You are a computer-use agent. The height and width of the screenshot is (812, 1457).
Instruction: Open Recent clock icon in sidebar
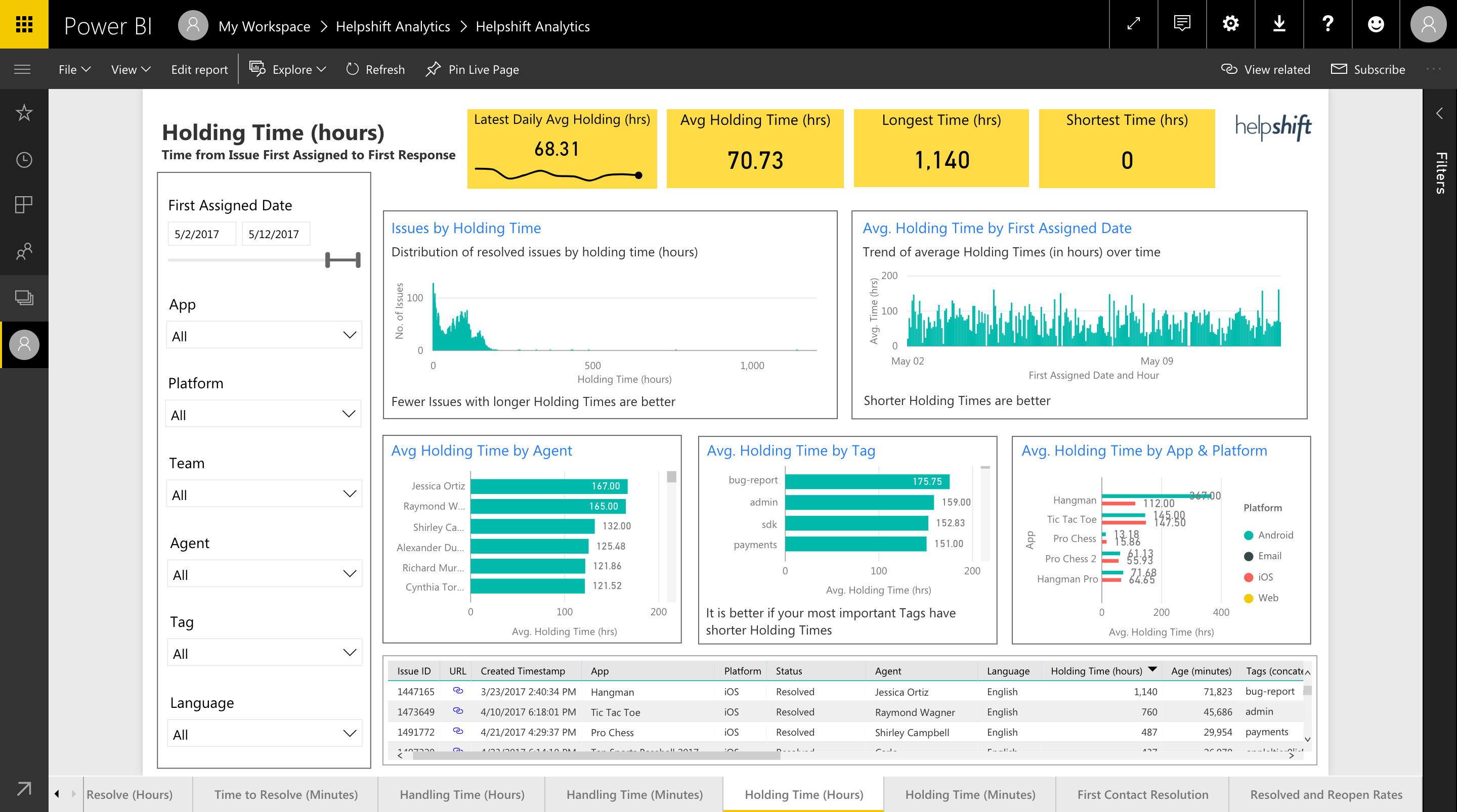click(x=24, y=160)
